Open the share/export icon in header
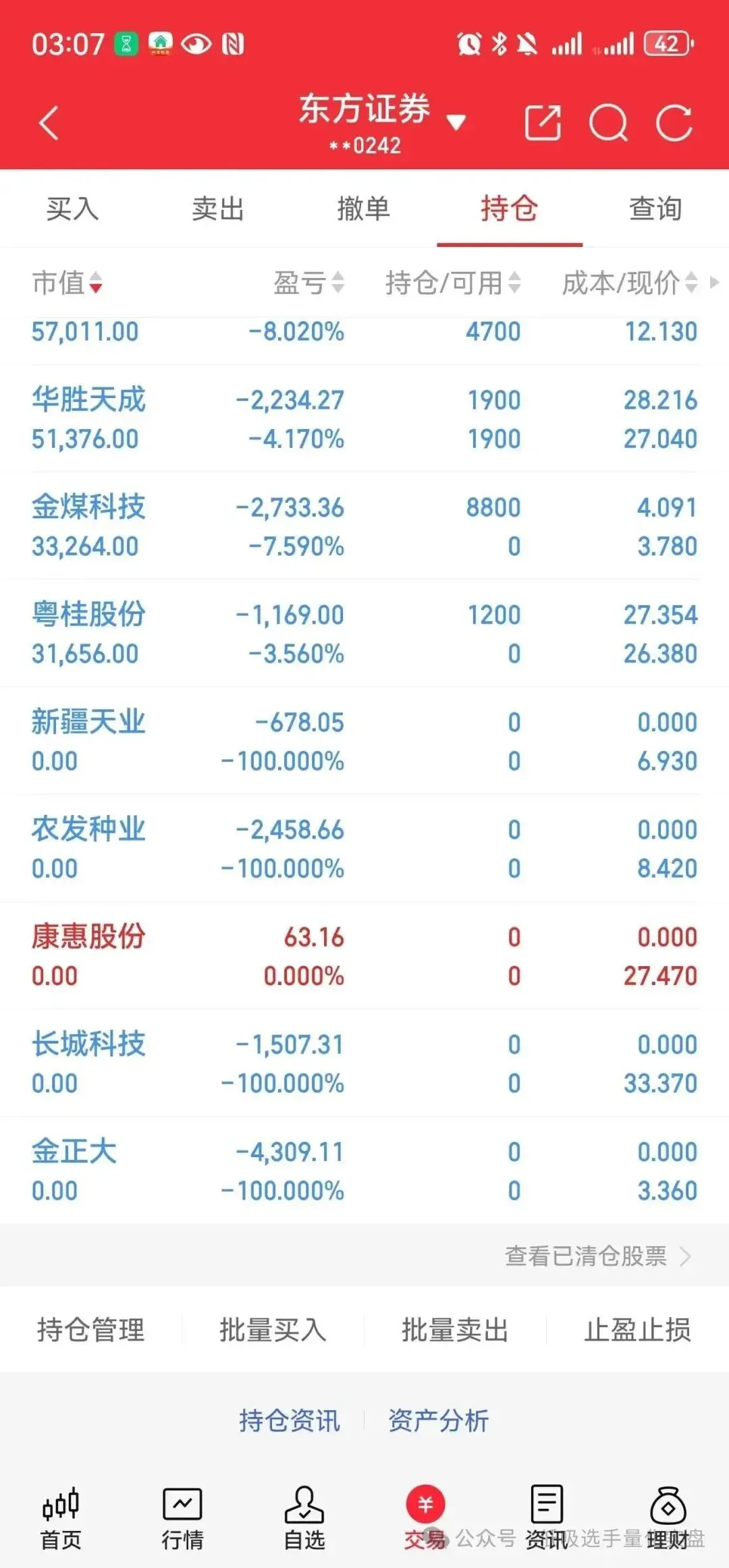 pos(543,123)
